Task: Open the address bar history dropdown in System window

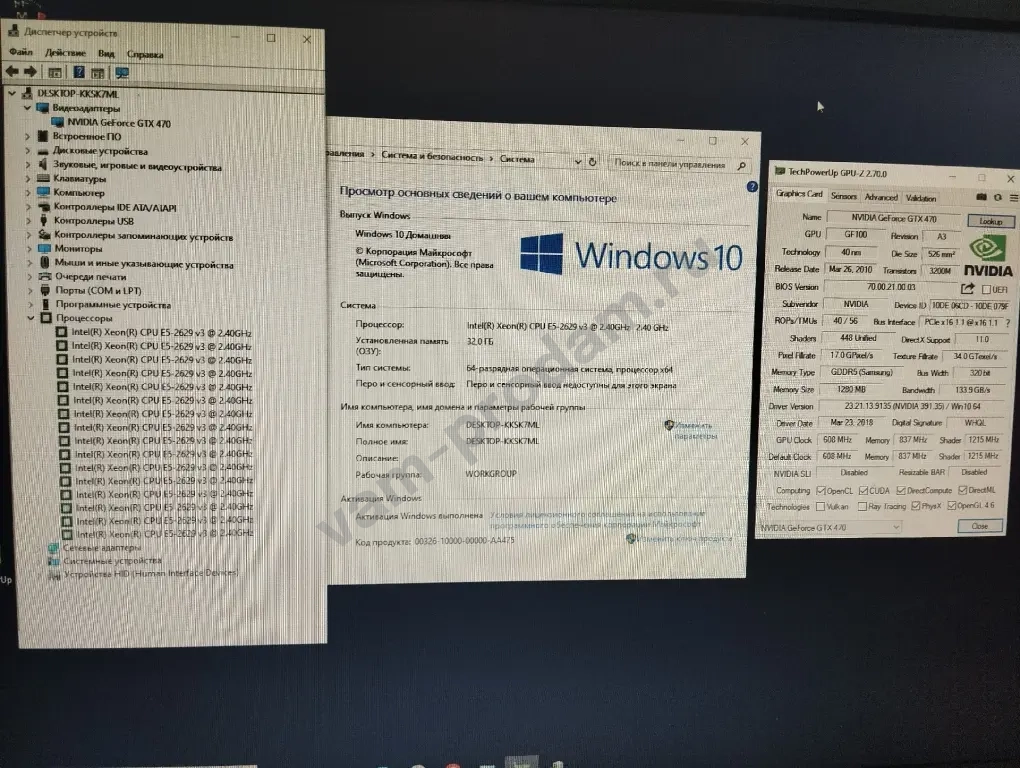Action: 577,161
